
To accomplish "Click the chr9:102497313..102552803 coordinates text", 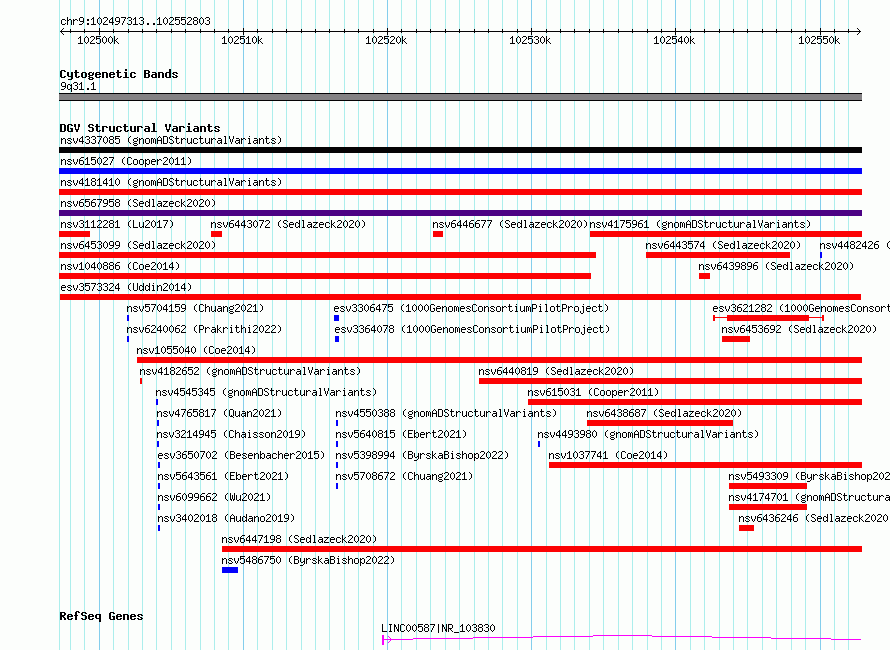I will 135,21.
